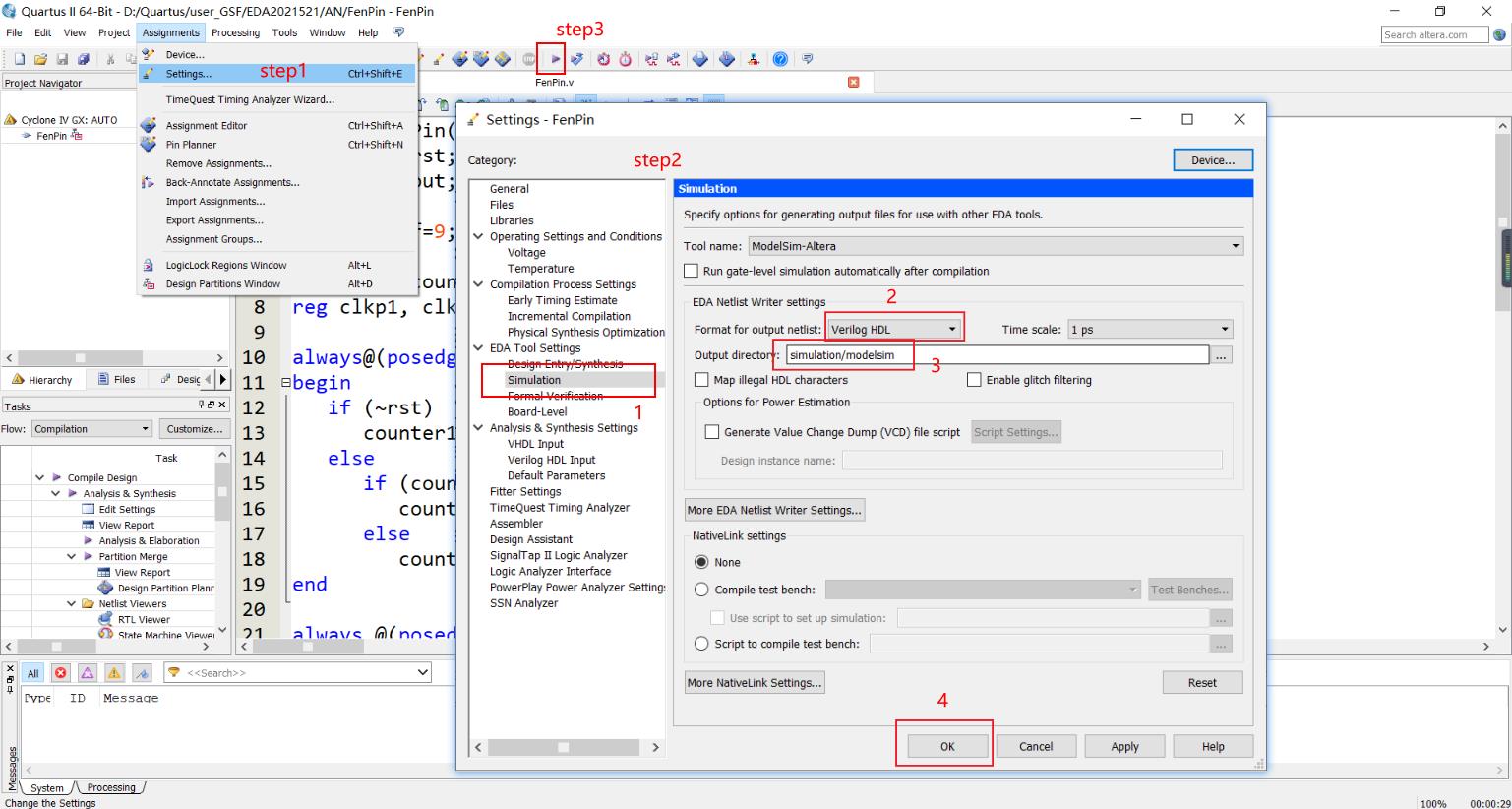Click the first red clock timing icon
This screenshot has height=809, width=1512.
[603, 59]
